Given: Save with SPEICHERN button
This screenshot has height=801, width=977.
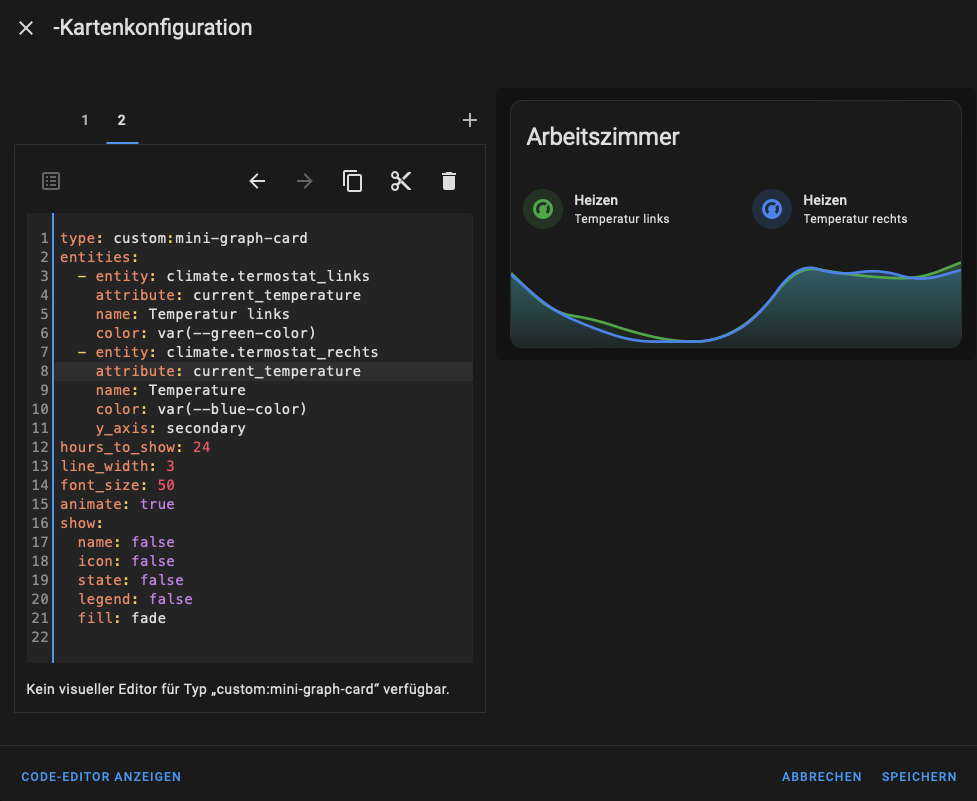Looking at the screenshot, I should point(919,777).
